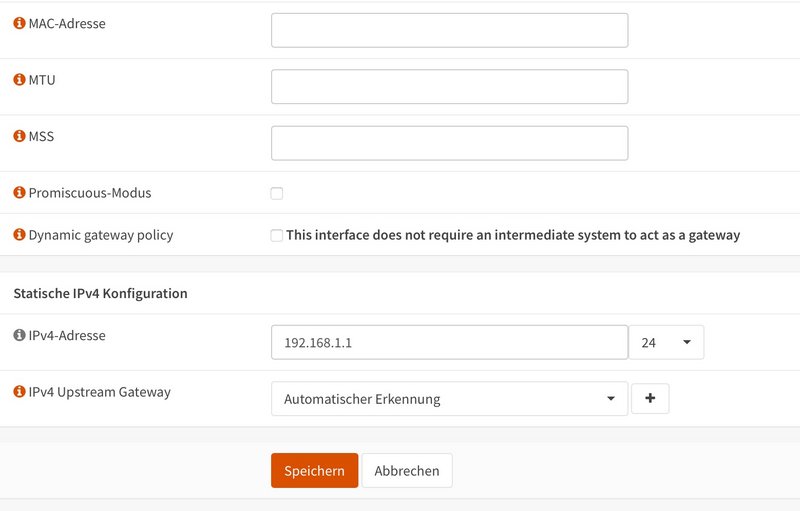This screenshot has width=800, height=511.
Task: Save settings with Speichern button
Action: pyautogui.click(x=314, y=470)
